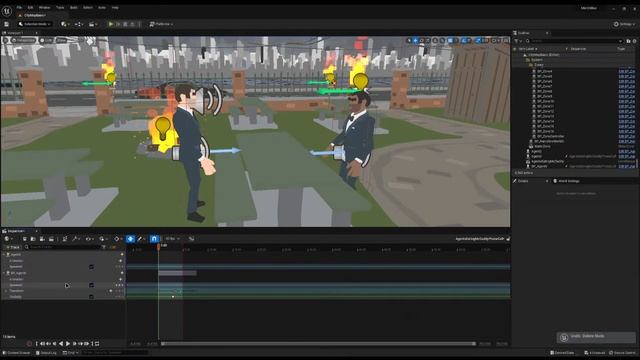
Task: Toggle scale snapping in the viewport
Action: point(478,40)
